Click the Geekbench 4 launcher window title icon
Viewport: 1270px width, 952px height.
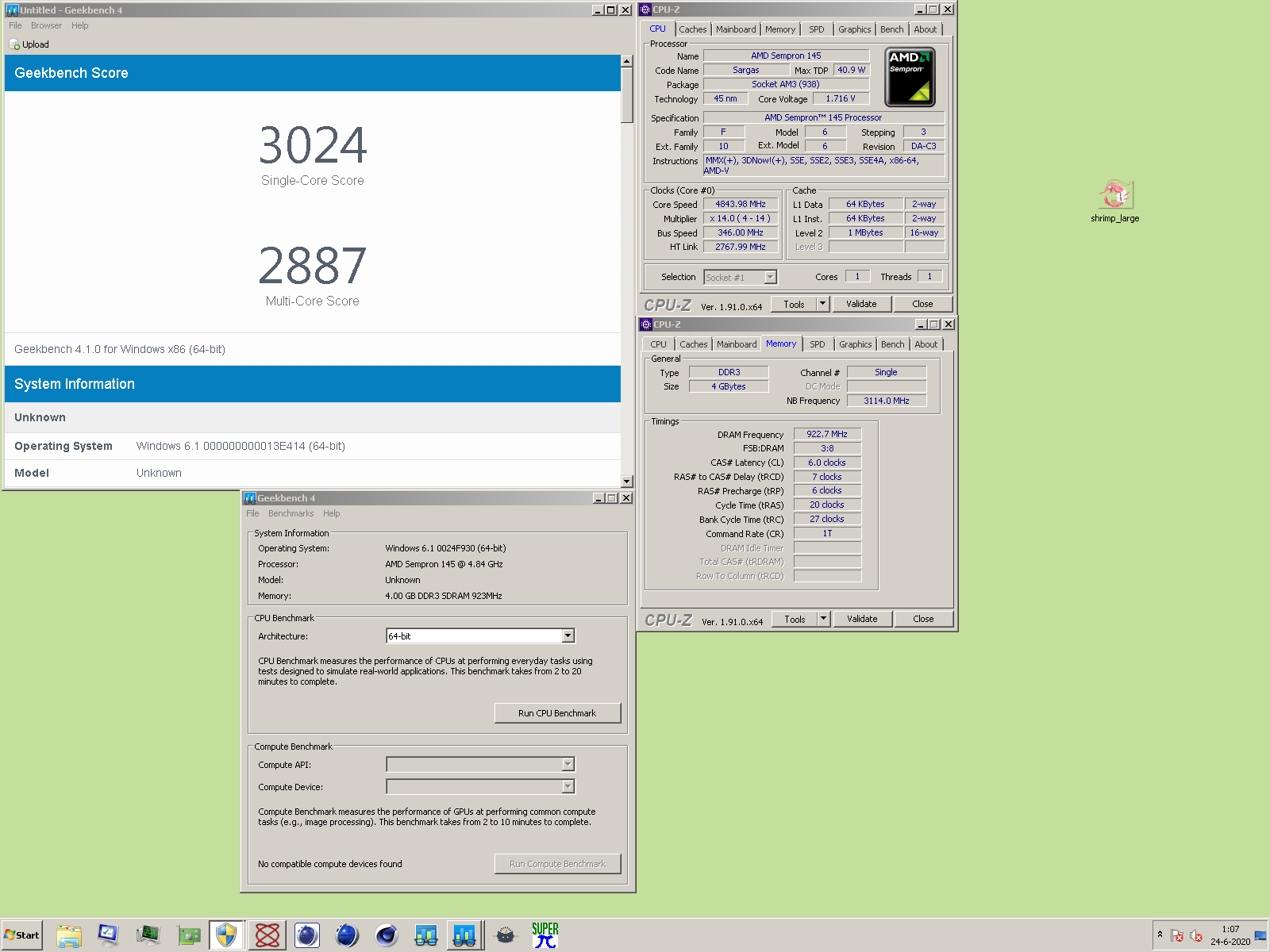click(250, 498)
